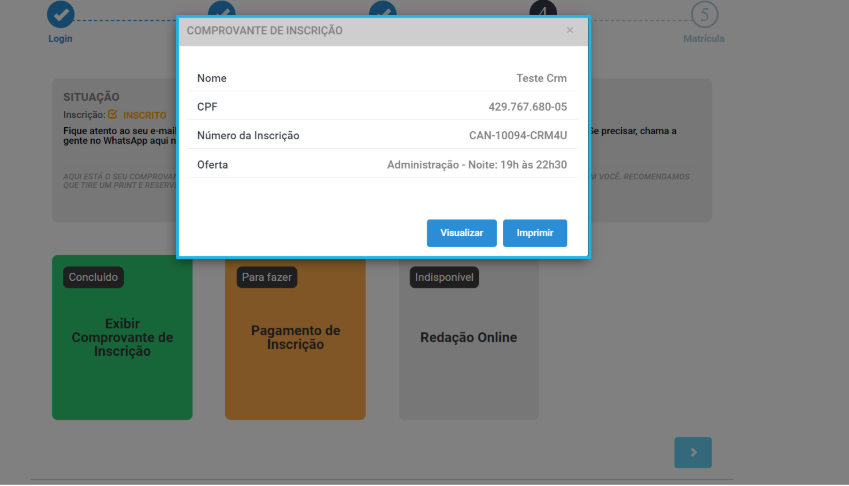Click the Oferta field label
The image size is (849, 486).
pyautogui.click(x=212, y=165)
